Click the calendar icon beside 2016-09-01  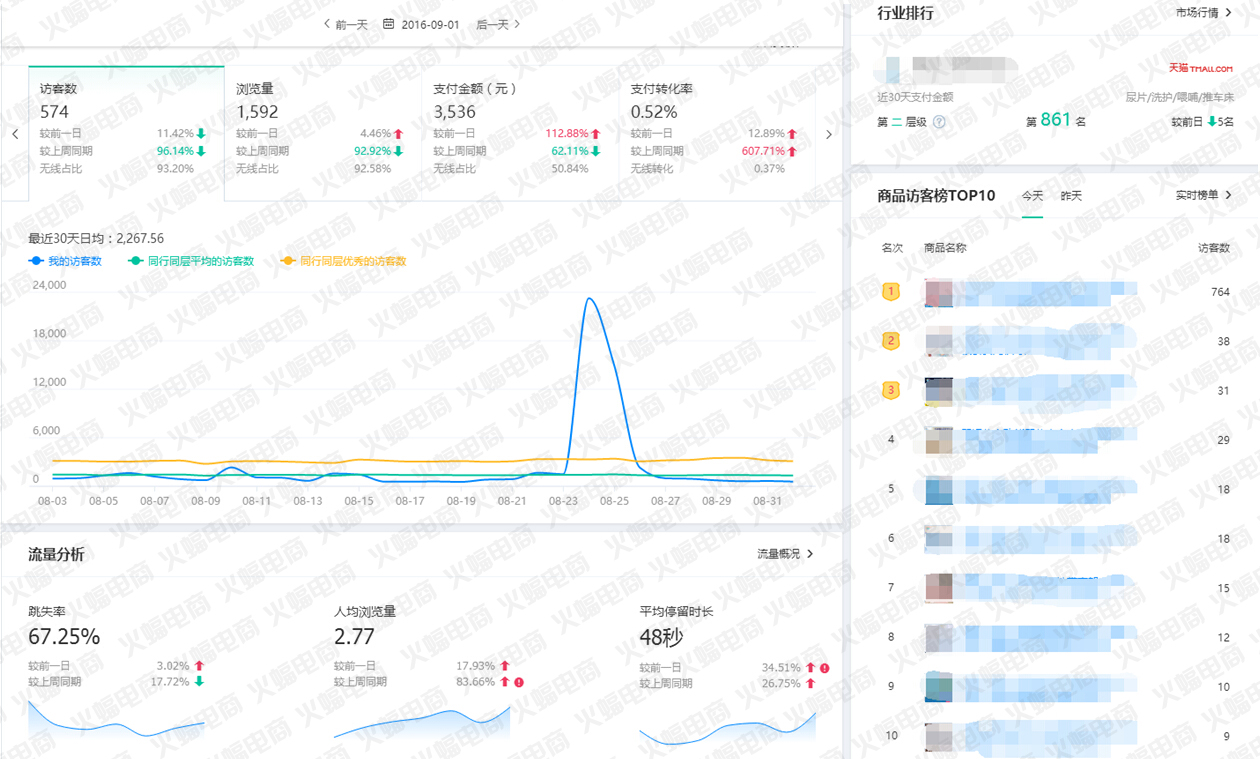point(388,24)
